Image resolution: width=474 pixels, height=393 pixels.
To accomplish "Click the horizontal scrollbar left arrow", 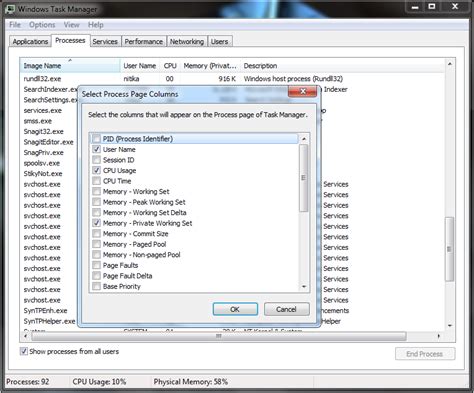I will [26, 336].
